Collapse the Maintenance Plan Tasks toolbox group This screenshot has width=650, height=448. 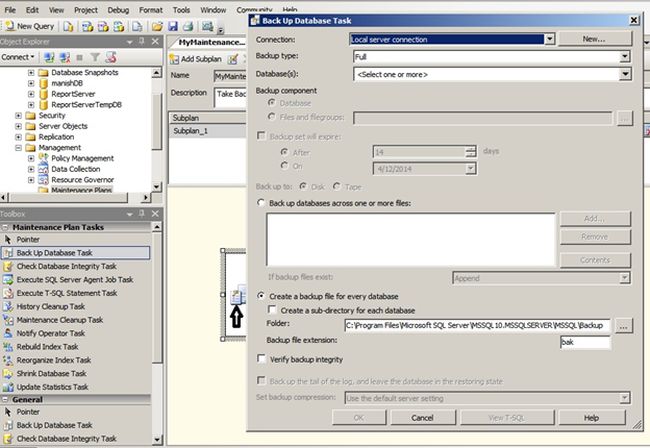point(5,228)
